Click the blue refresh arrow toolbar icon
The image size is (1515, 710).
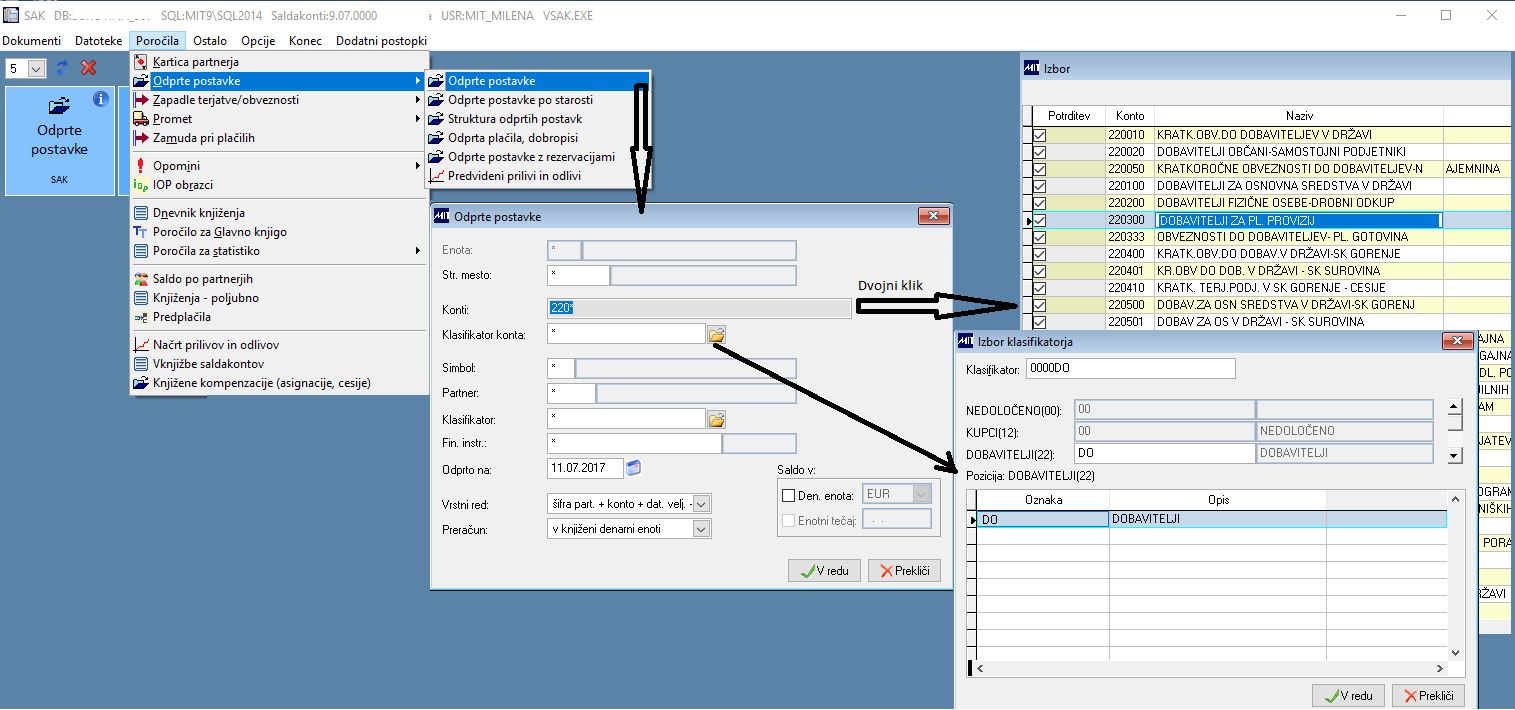[x=63, y=67]
